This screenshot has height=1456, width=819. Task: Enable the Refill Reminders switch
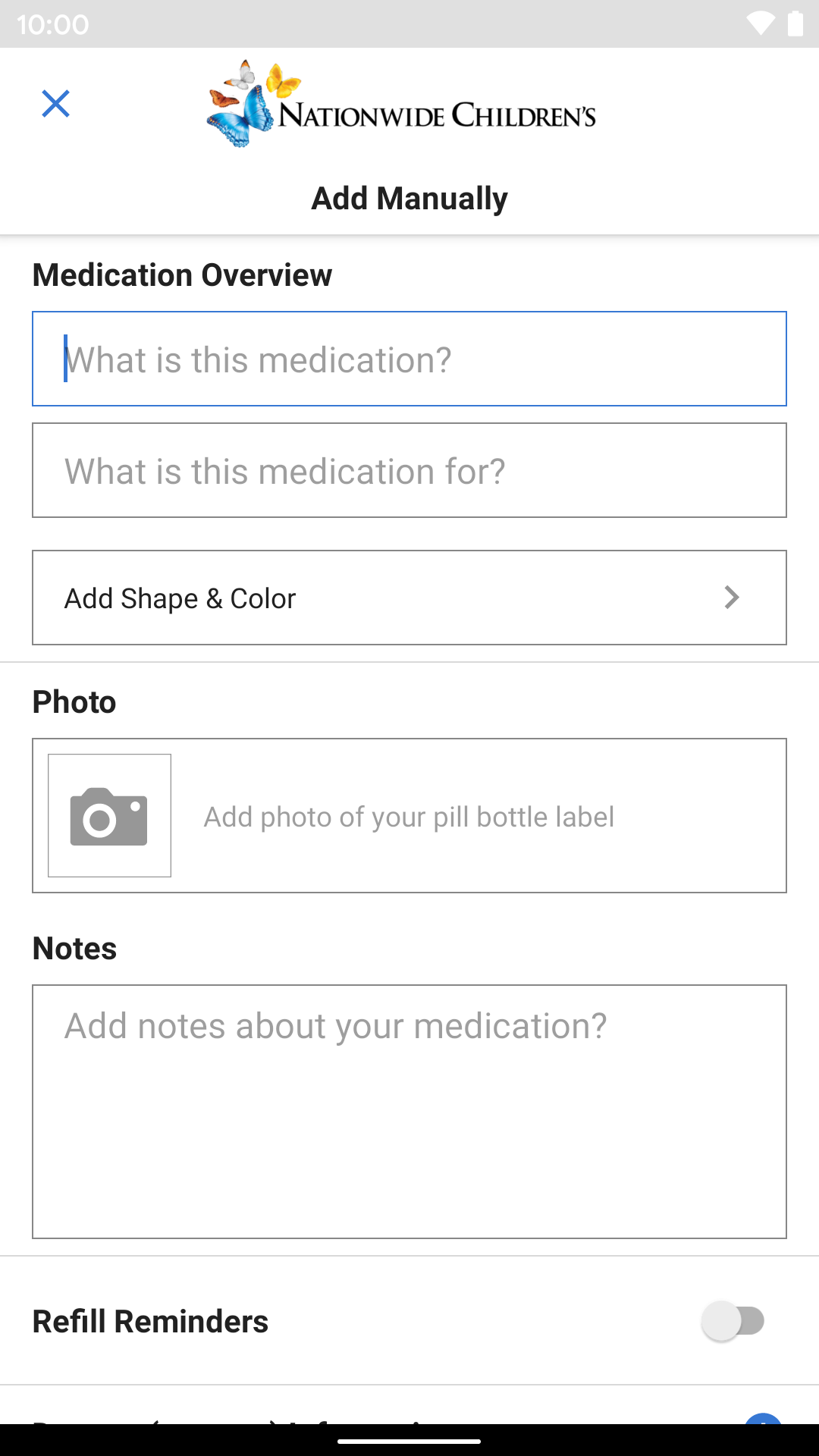coord(733,1321)
